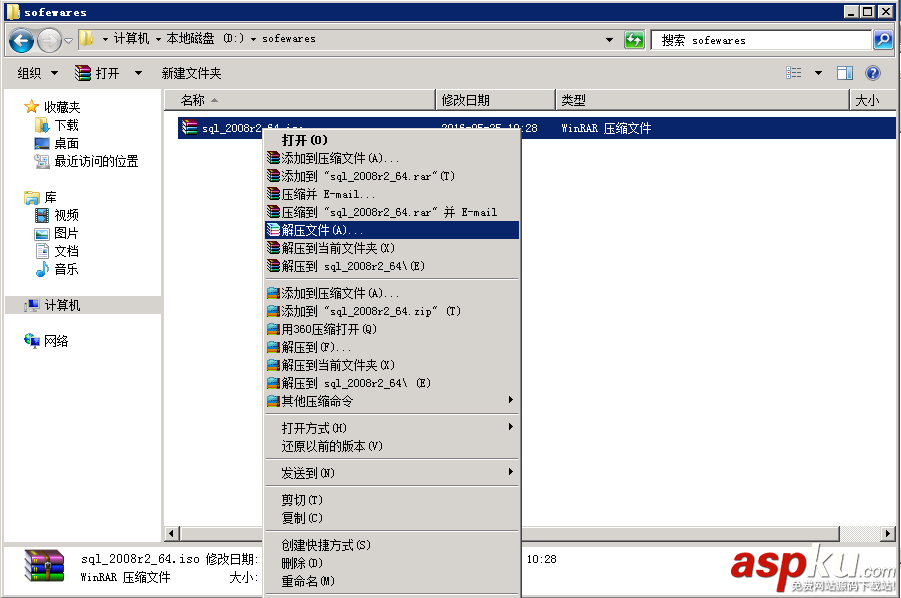The height and width of the screenshot is (598, 901).
Task: Click 新建文件夹 toolbar button
Action: 191,73
